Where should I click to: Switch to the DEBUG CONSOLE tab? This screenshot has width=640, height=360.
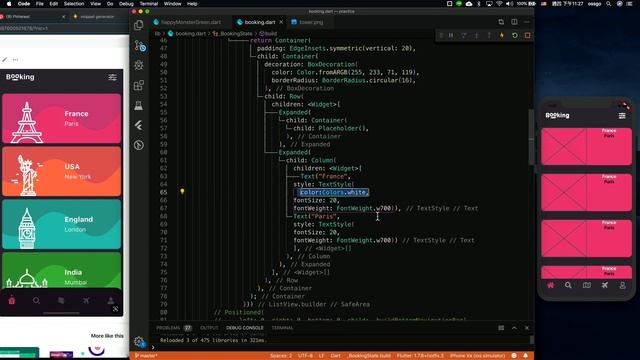[x=245, y=328]
